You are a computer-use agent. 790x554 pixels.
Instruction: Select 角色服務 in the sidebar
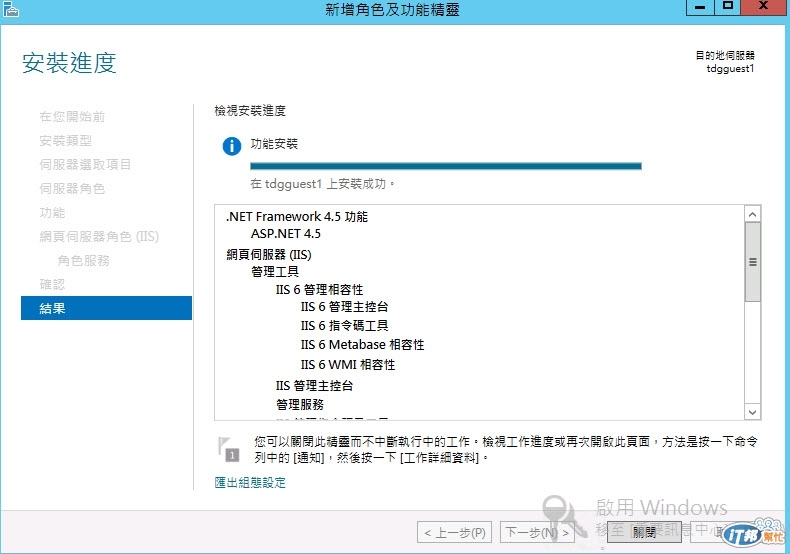[x=83, y=260]
